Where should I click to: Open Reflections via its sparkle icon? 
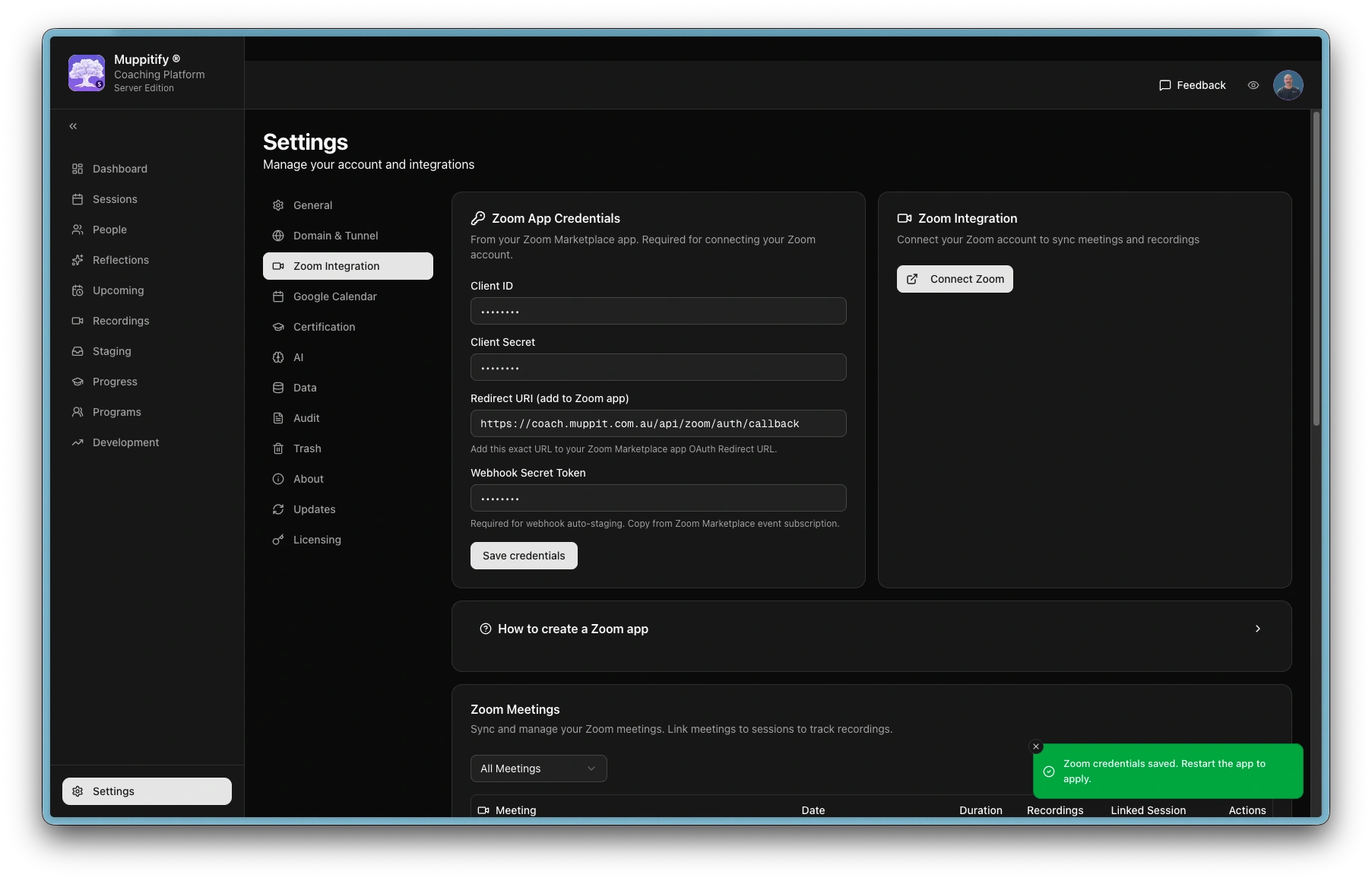78,260
